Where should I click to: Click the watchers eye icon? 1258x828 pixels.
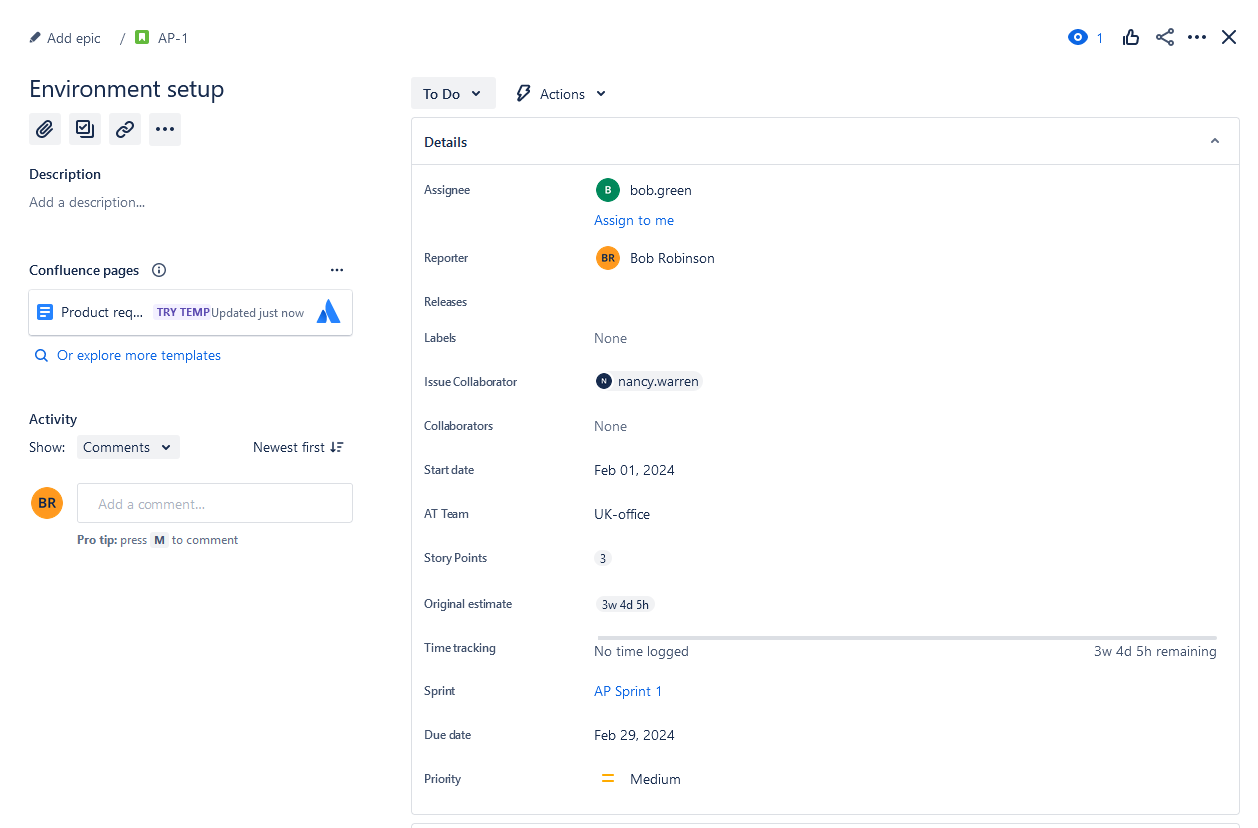(x=1076, y=37)
